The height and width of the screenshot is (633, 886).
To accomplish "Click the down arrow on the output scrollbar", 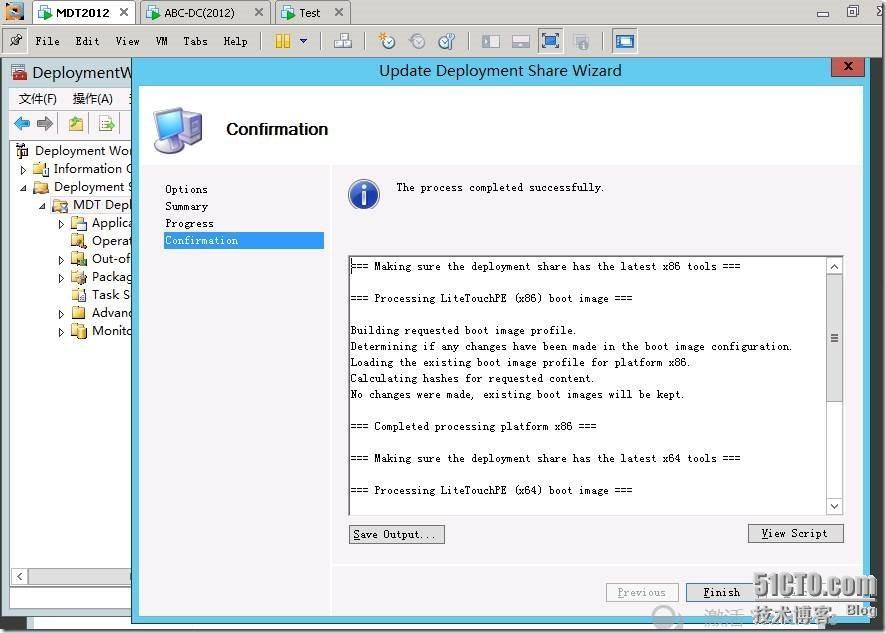I will point(834,506).
